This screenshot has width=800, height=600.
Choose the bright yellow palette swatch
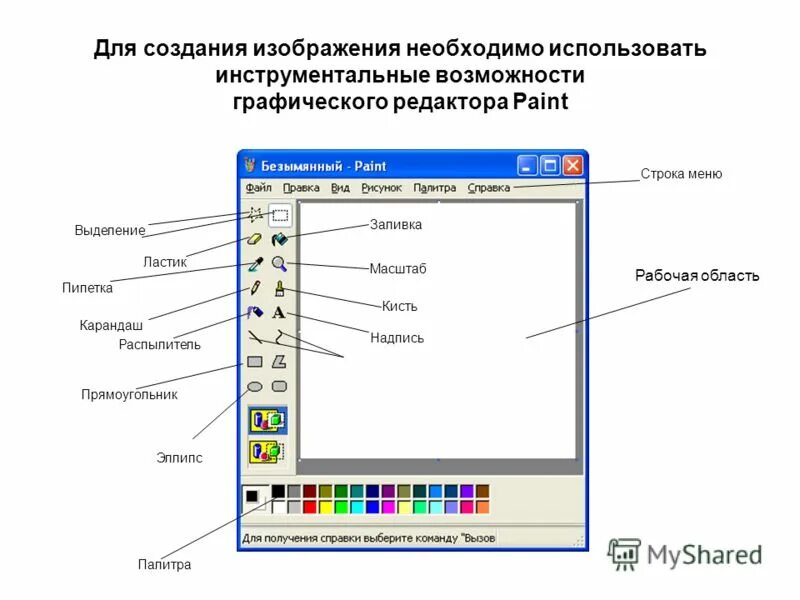(326, 507)
